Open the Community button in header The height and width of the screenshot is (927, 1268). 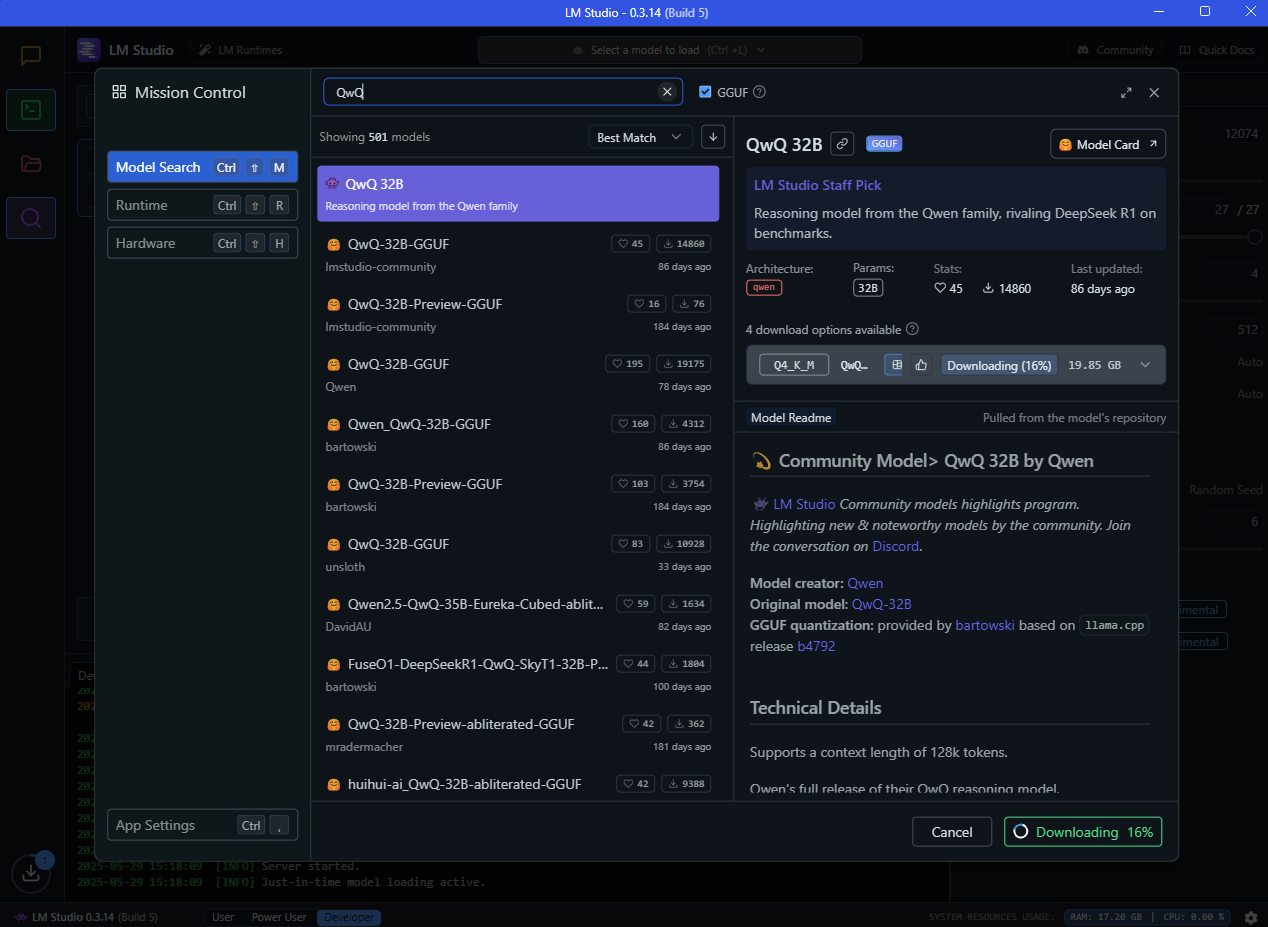pyautogui.click(x=1115, y=50)
